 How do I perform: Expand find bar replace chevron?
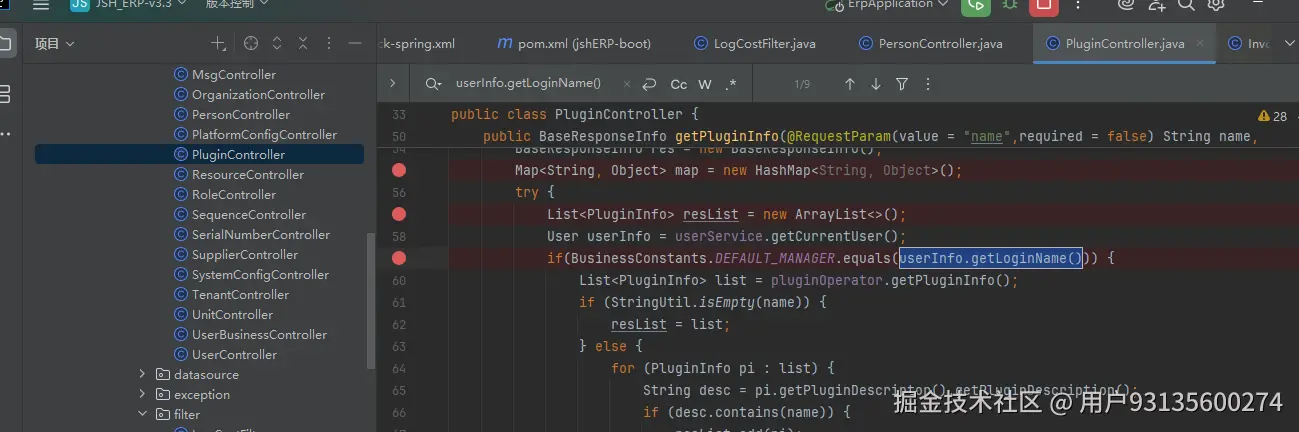pos(392,84)
